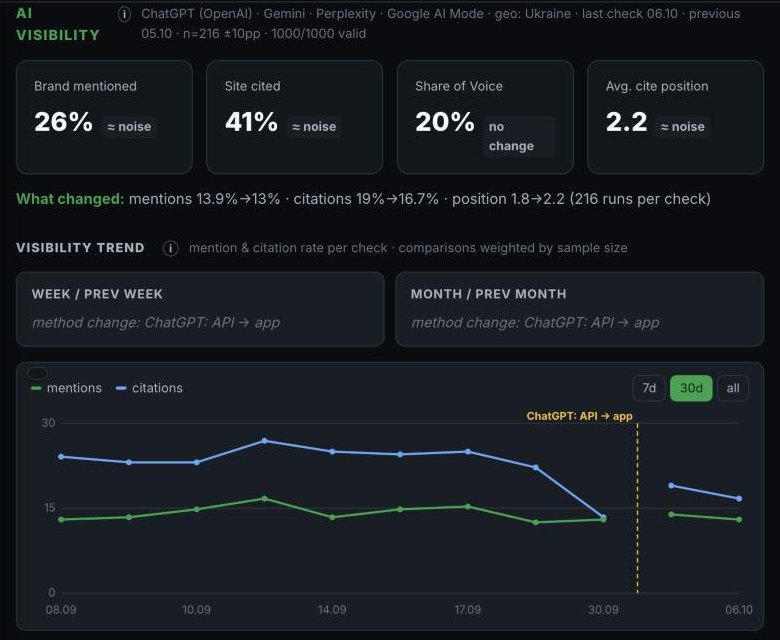Viewport: 780px width, 640px height.
Task: Click the citations data point at 06.10
Action: (x=739, y=498)
